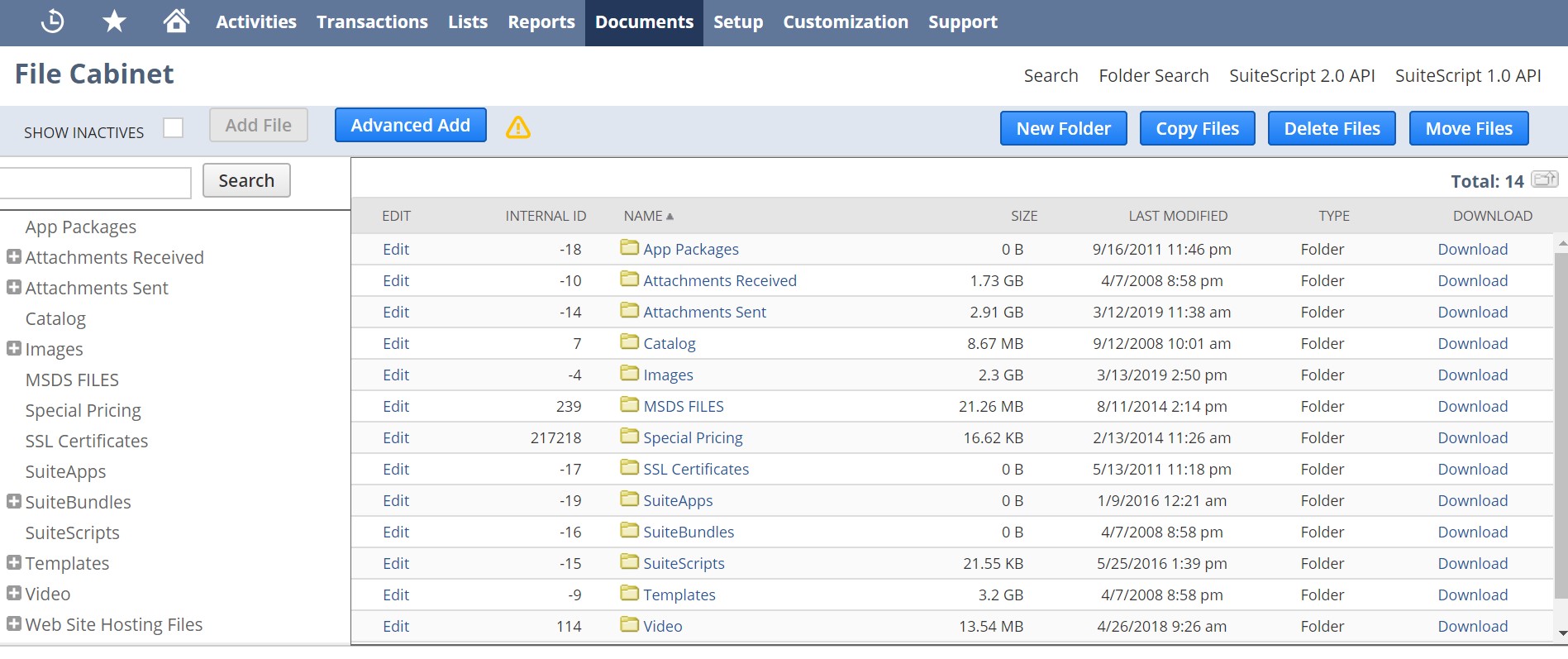Screen dimensions: 1568x659
Task: Go to the Home icon
Action: [x=175, y=21]
